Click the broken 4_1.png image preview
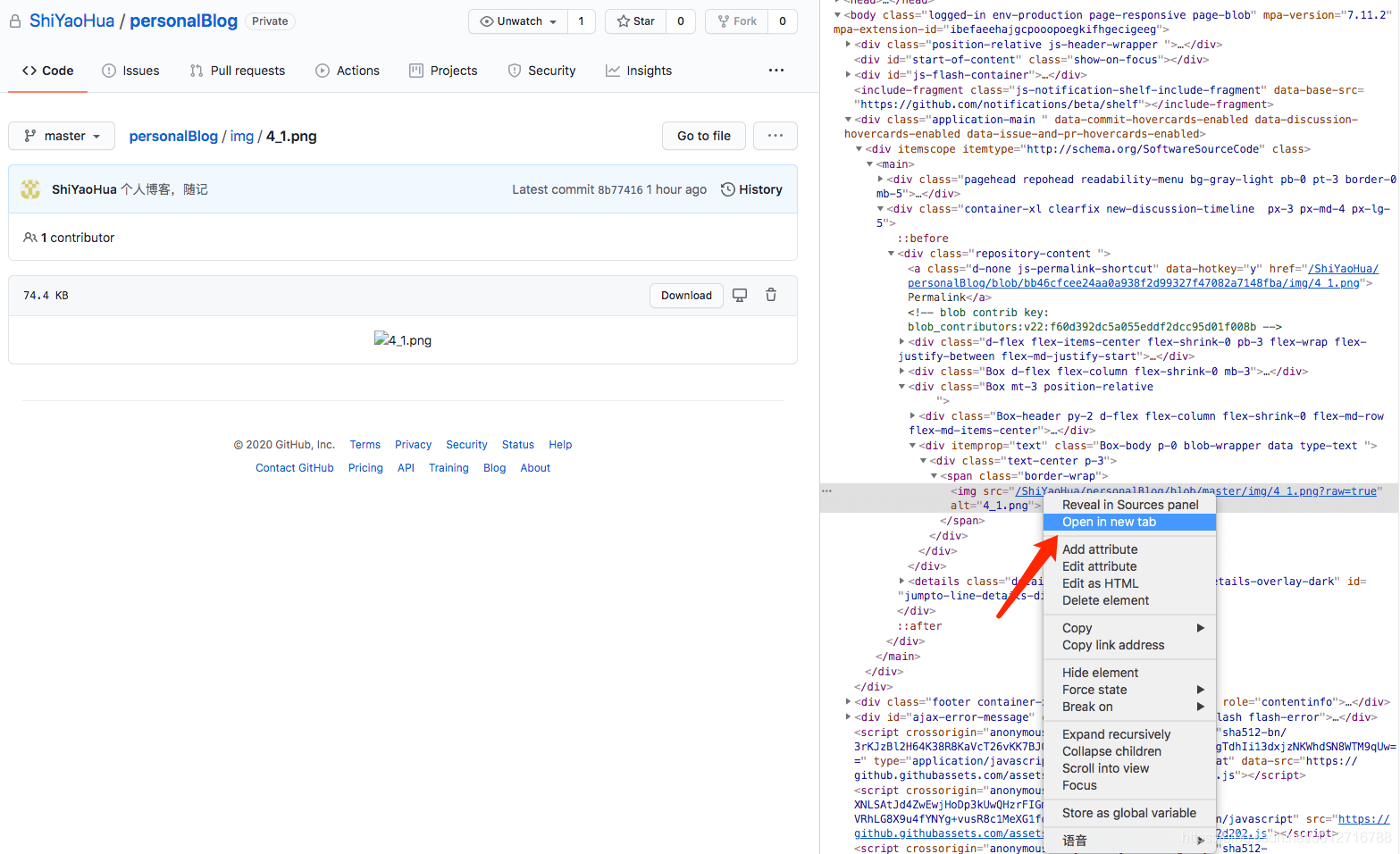Screen dimensions: 1400x854 403,340
